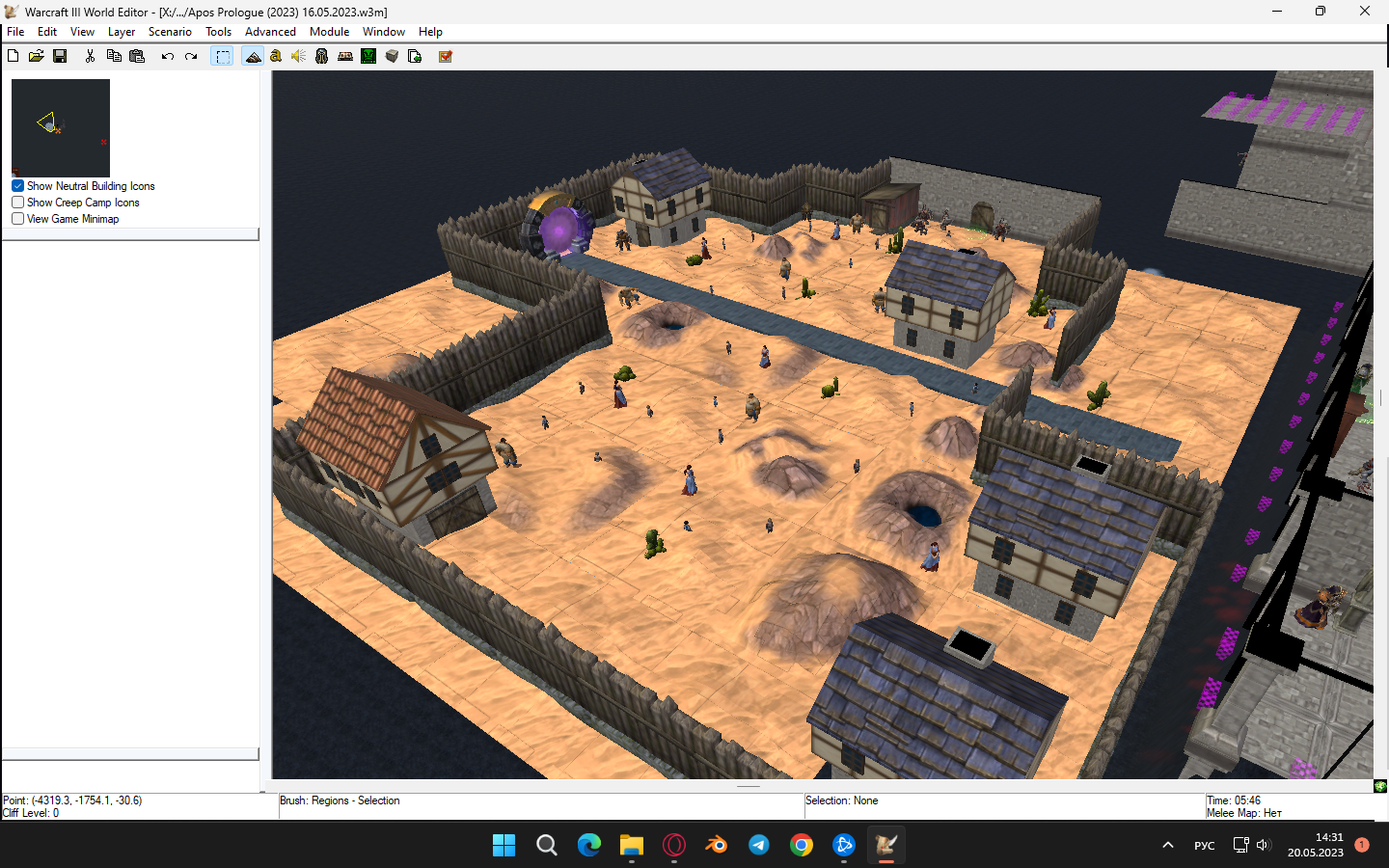Undo the last action
Screen dimensions: 1389x868
pos(168,56)
